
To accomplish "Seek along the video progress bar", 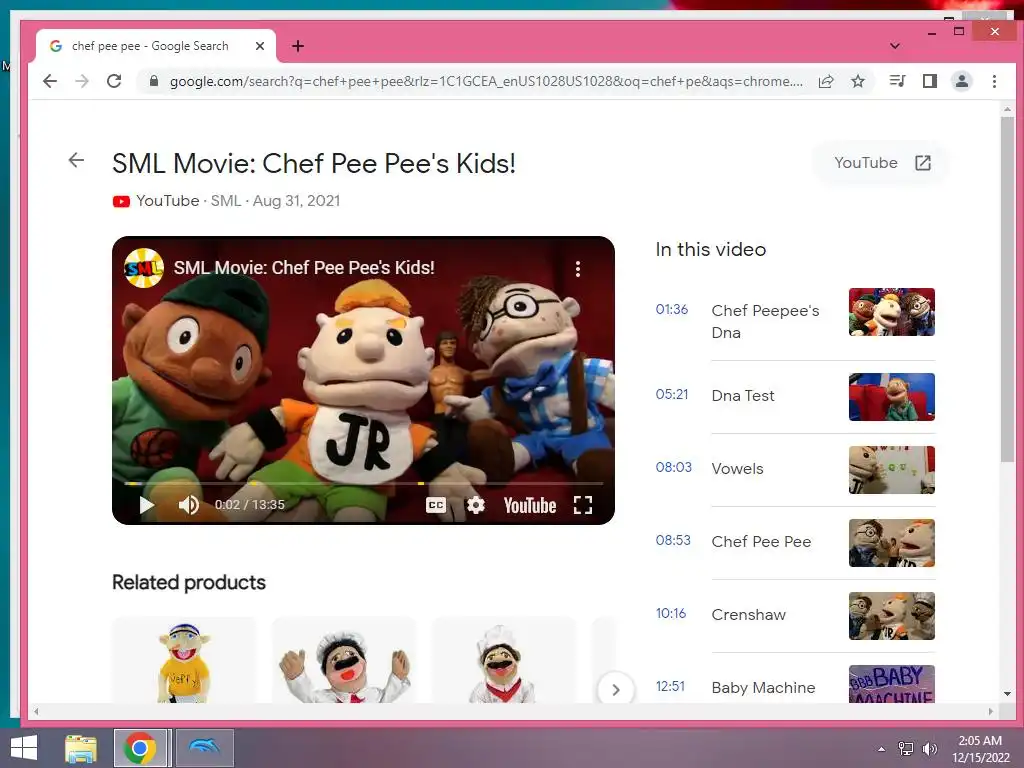I will coord(363,483).
